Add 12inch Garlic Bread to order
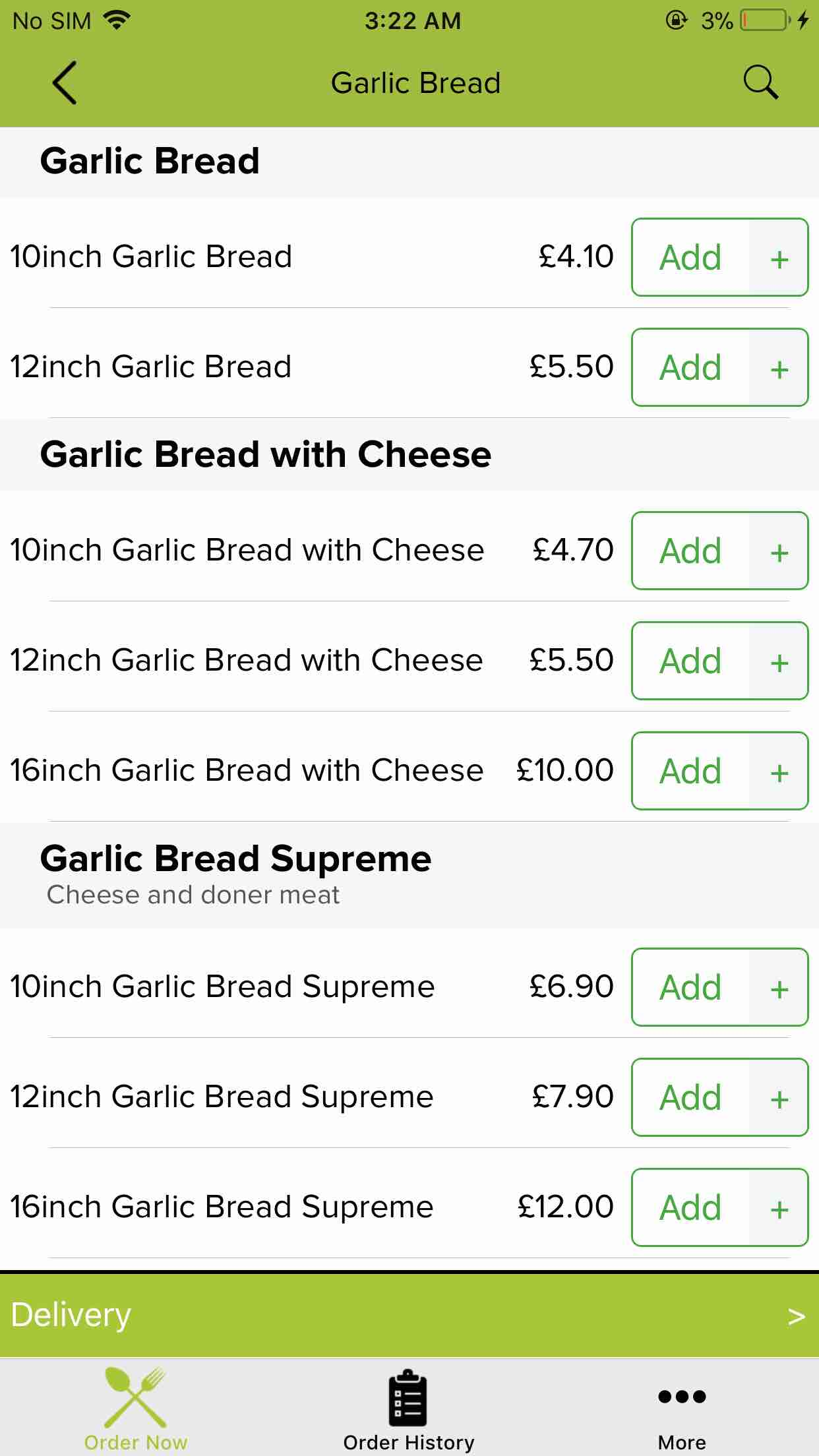Viewport: 819px width, 1456px height. pos(690,367)
